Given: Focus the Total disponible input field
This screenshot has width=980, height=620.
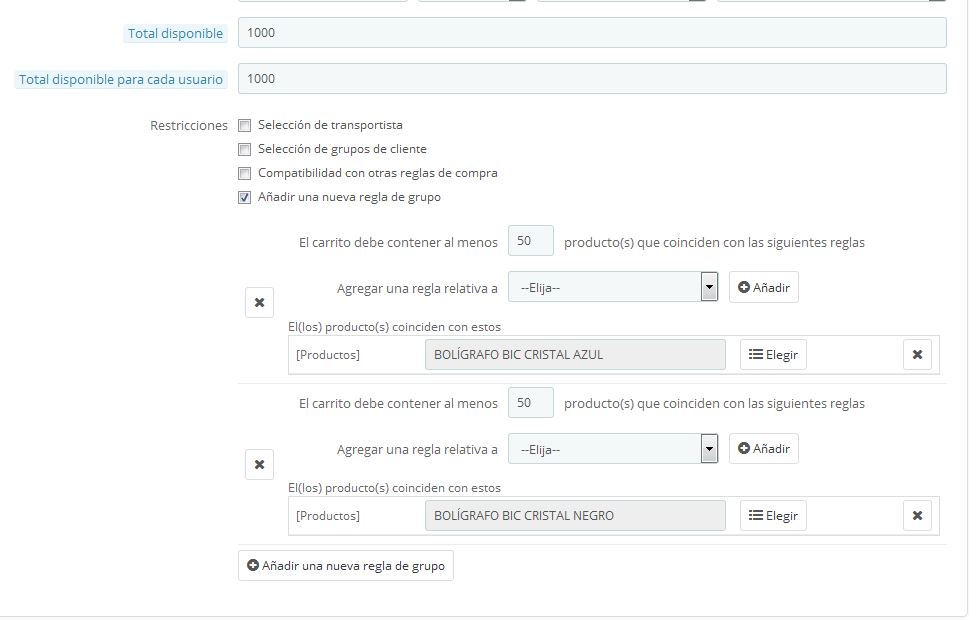Looking at the screenshot, I should pos(592,33).
